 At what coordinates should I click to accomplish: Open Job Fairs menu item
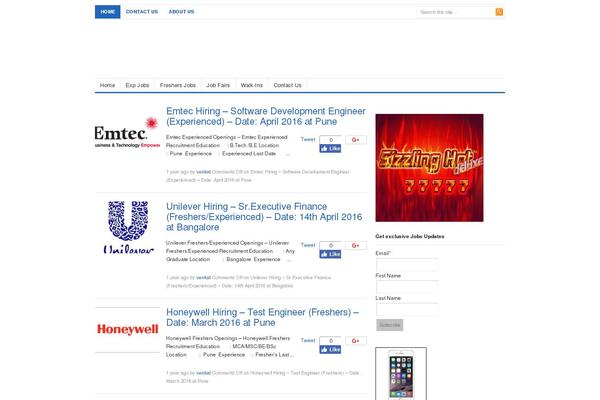(218, 85)
